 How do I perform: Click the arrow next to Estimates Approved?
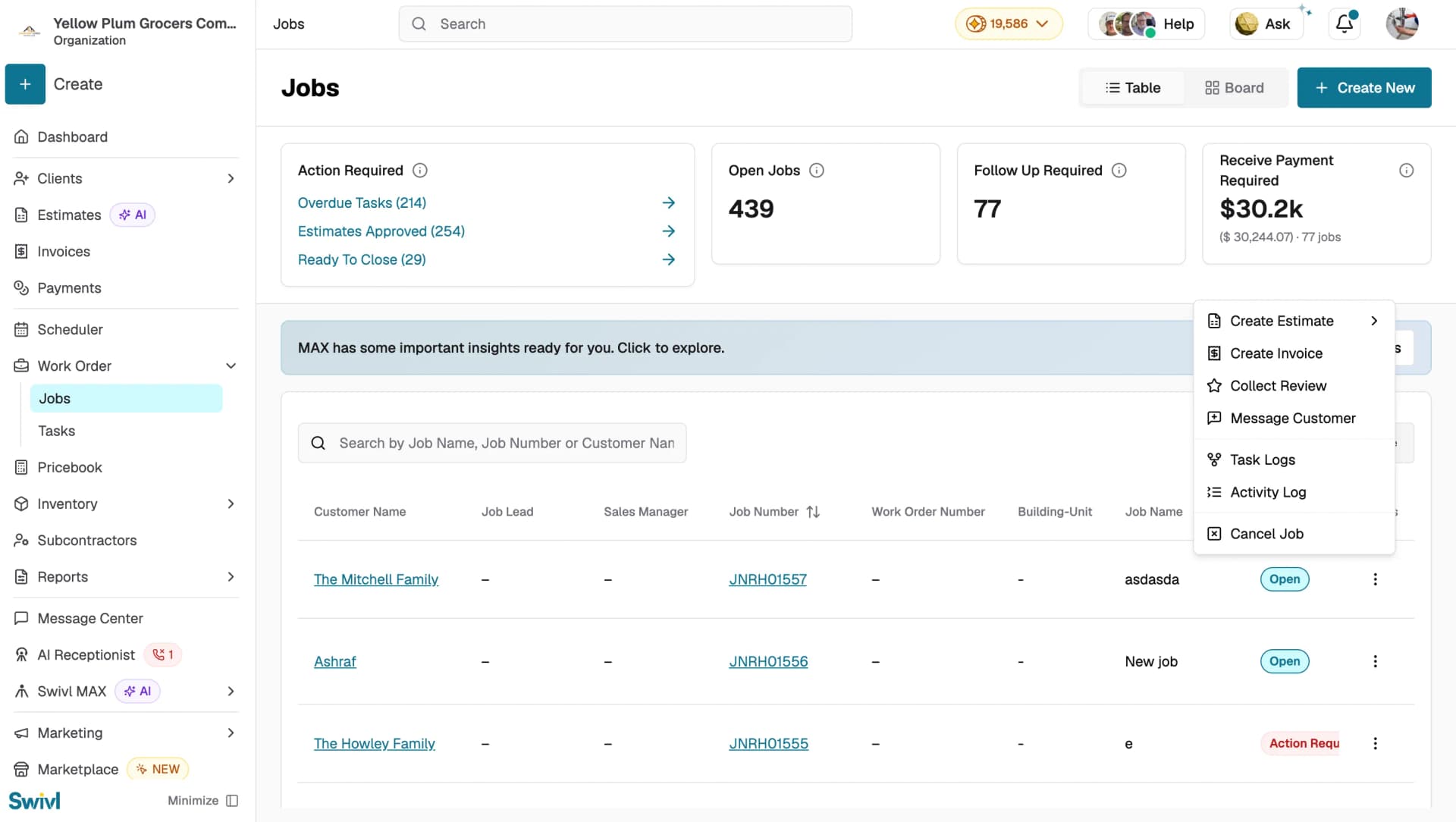(x=668, y=231)
